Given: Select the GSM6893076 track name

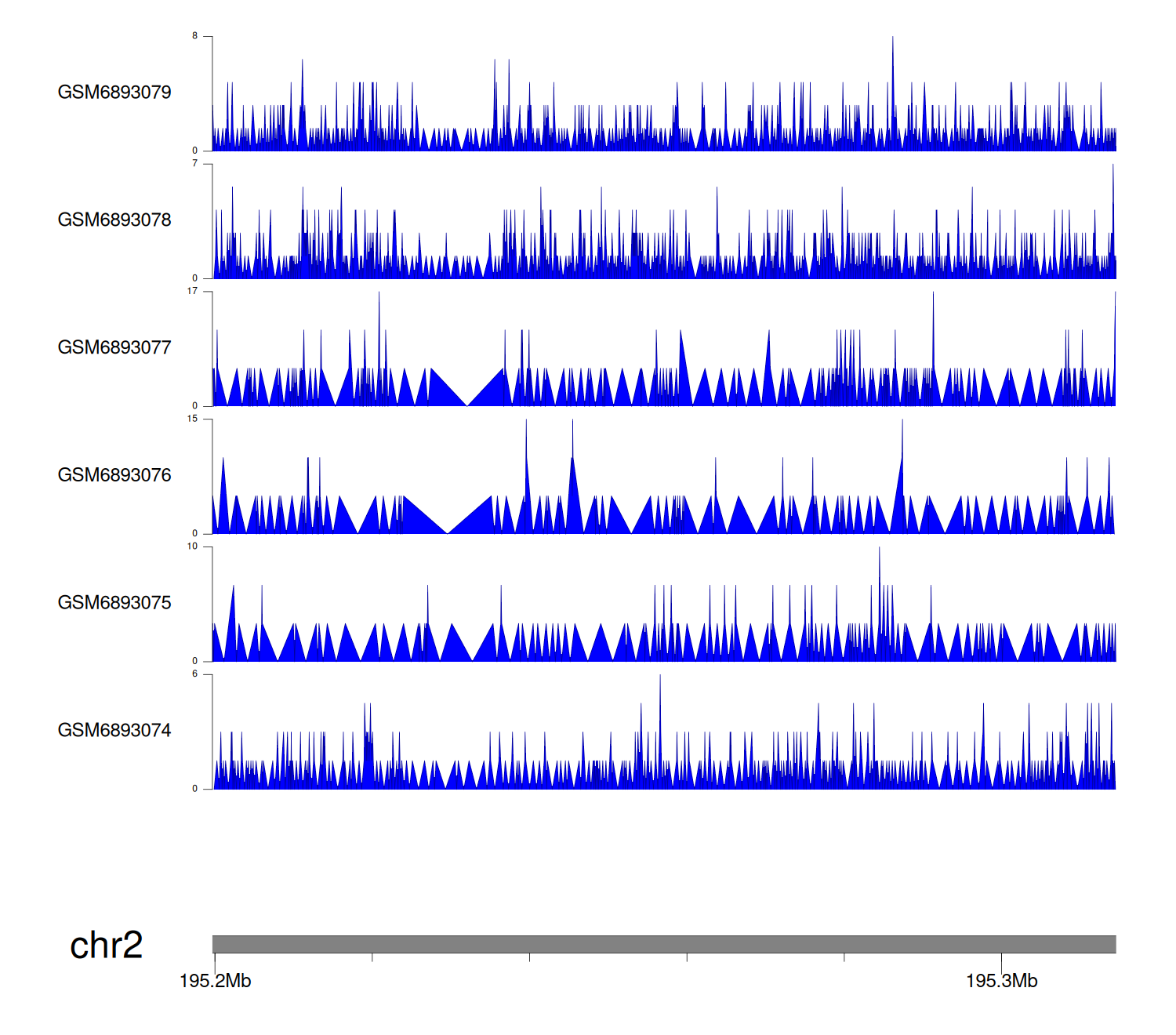Looking at the screenshot, I should click(x=114, y=475).
